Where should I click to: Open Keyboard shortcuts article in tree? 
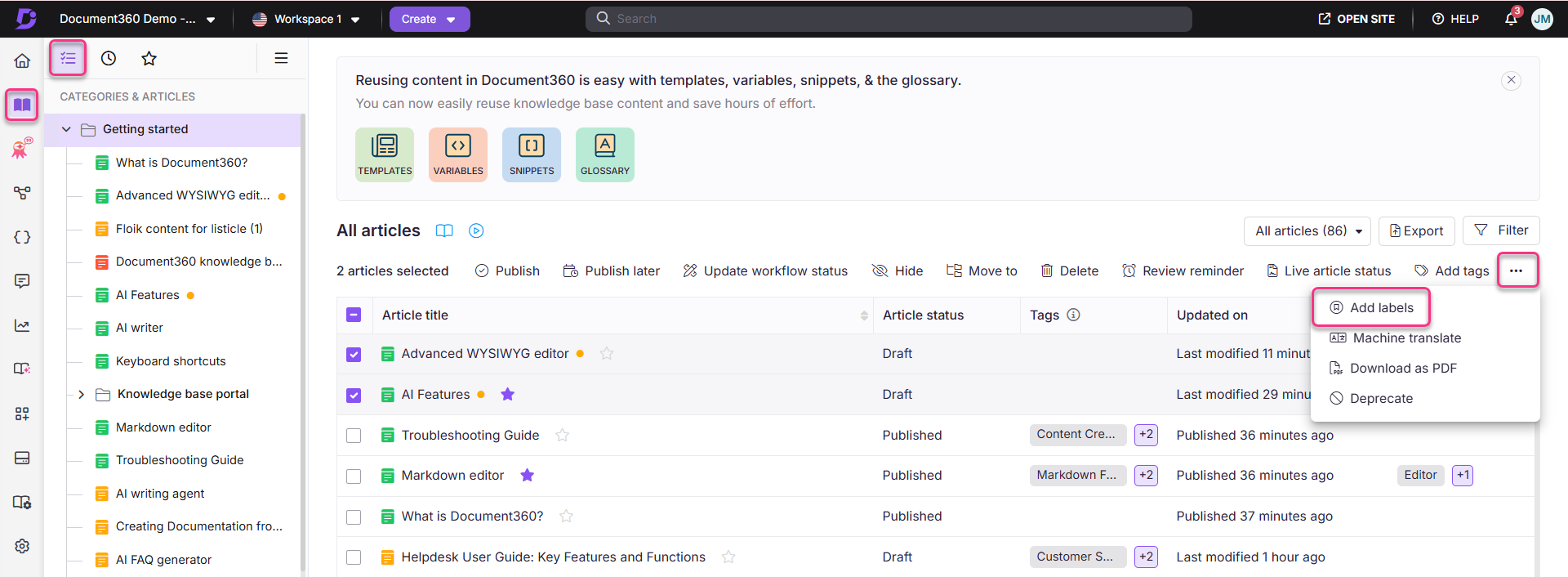(171, 361)
